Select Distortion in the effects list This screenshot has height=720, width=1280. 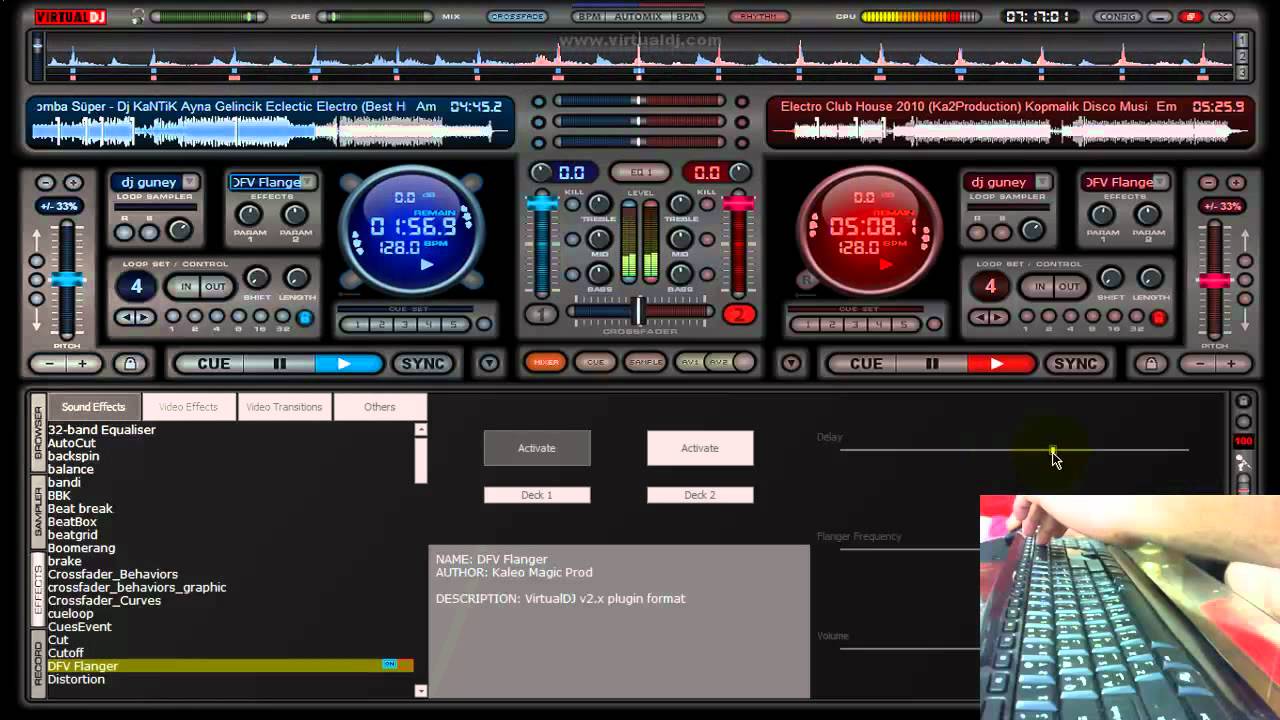[x=76, y=679]
